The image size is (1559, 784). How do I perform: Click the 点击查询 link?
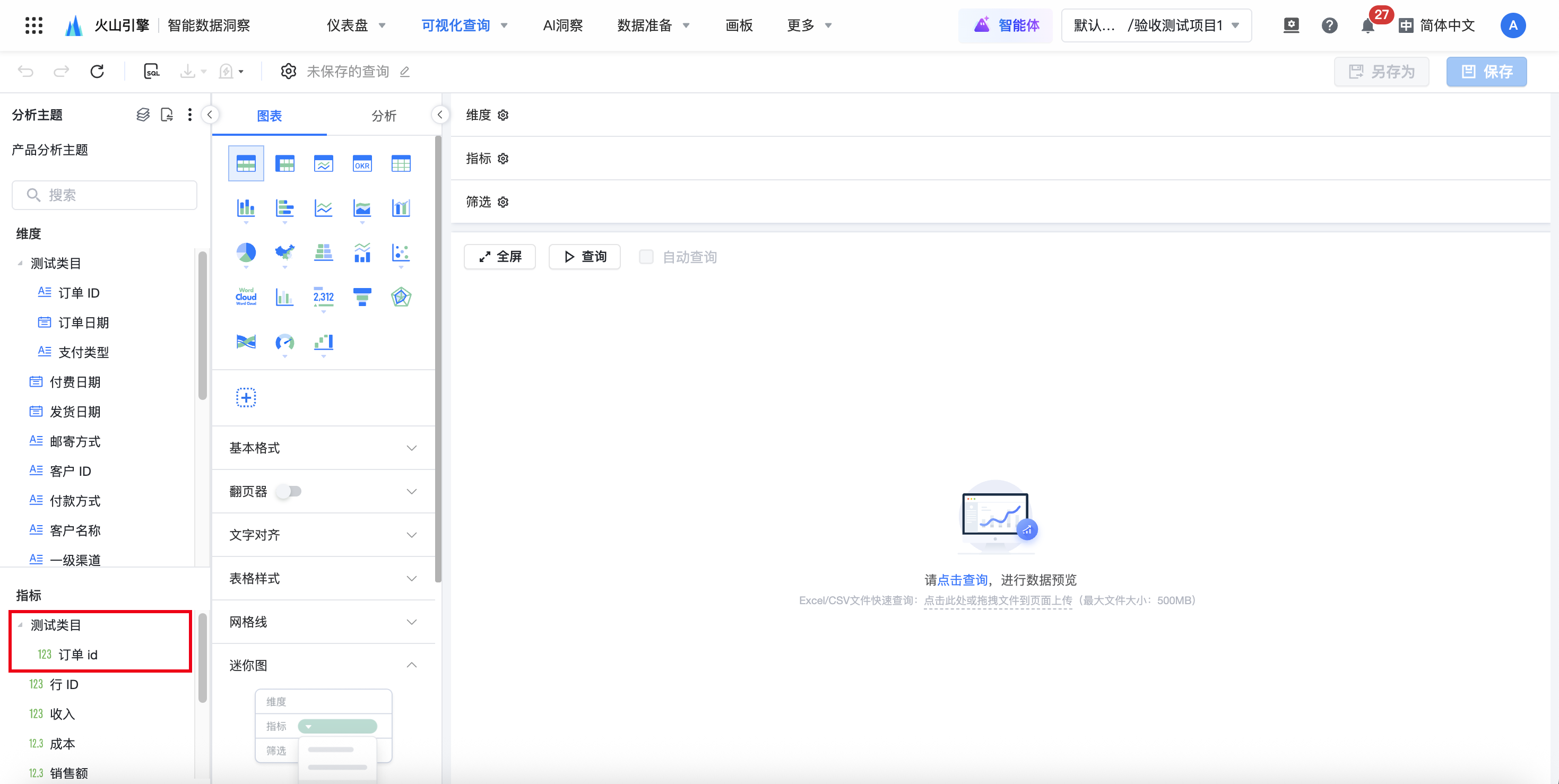coord(962,580)
